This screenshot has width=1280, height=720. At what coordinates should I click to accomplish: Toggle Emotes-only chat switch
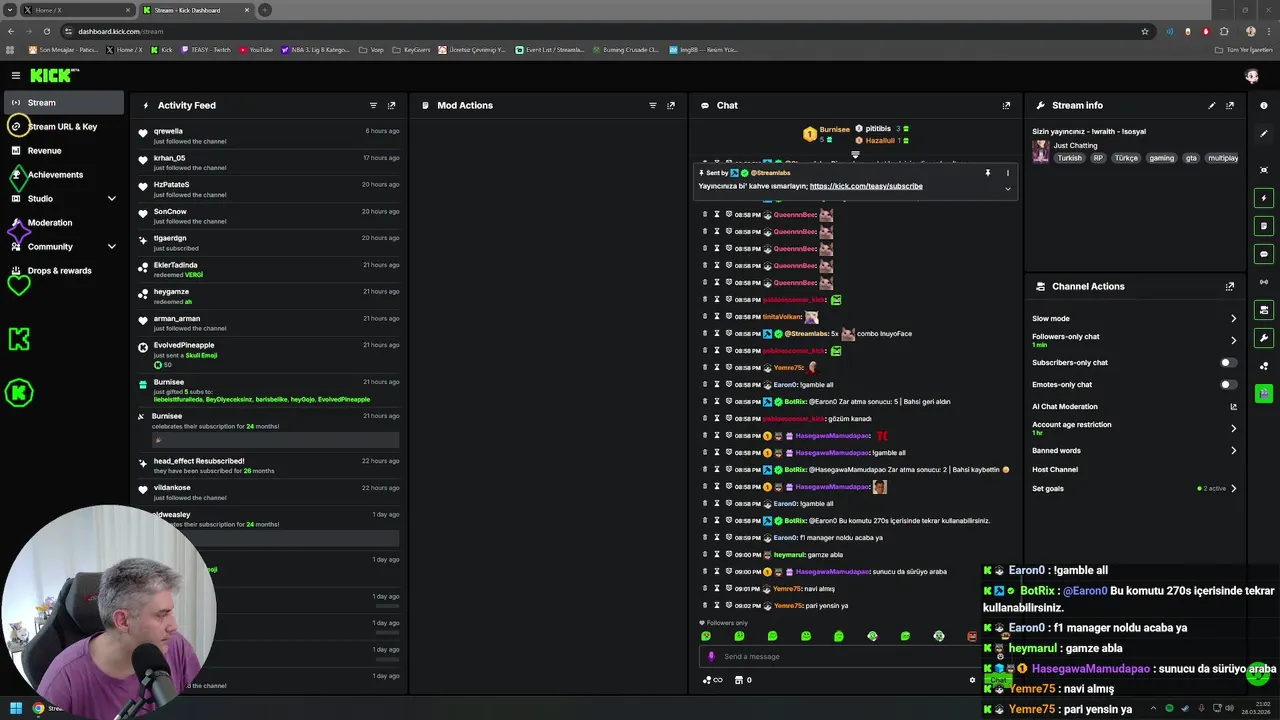pos(1228,385)
